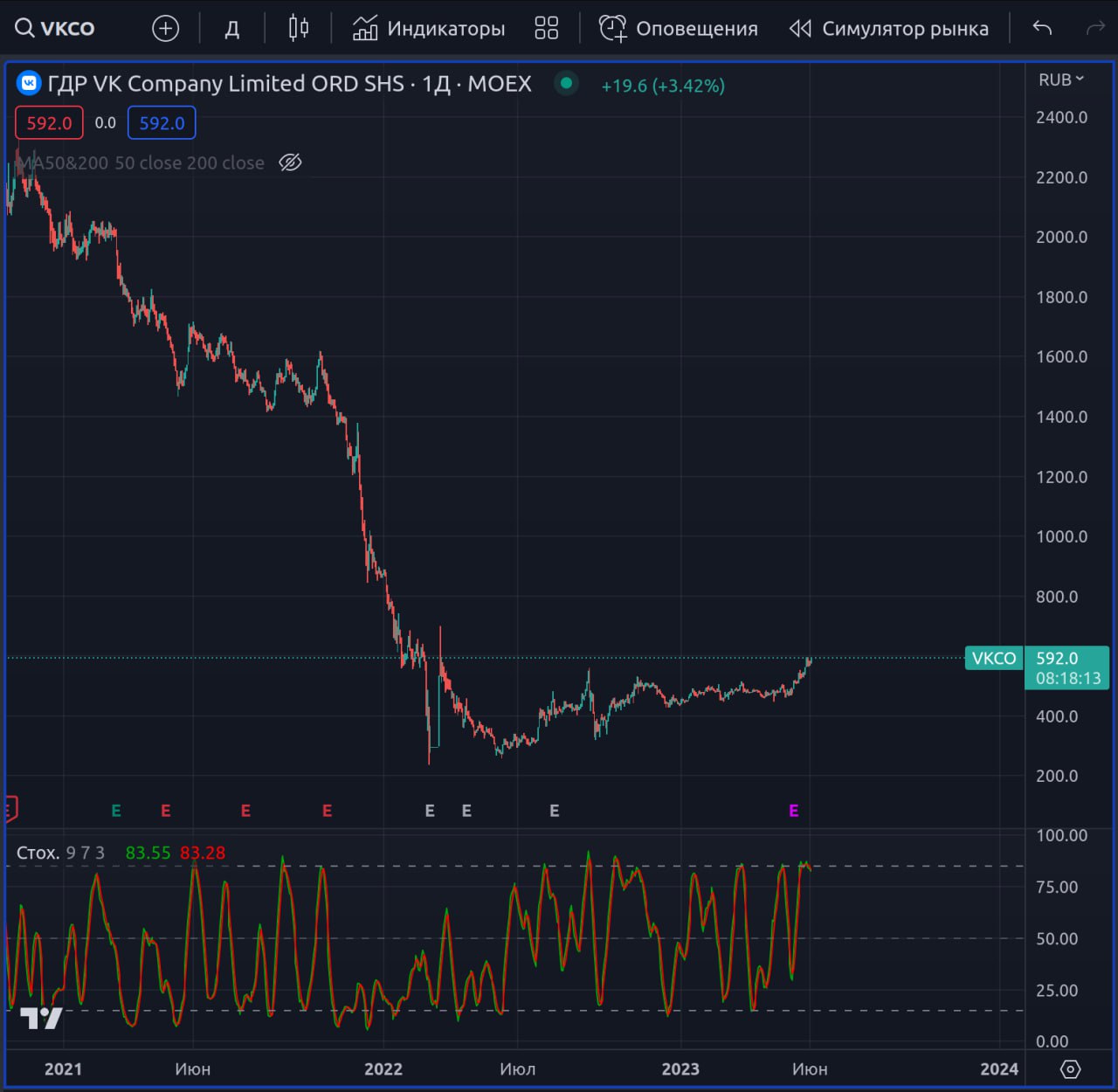The image size is (1118, 1092).
Task: Click 1000.0 on the price scale
Action: (1062, 536)
